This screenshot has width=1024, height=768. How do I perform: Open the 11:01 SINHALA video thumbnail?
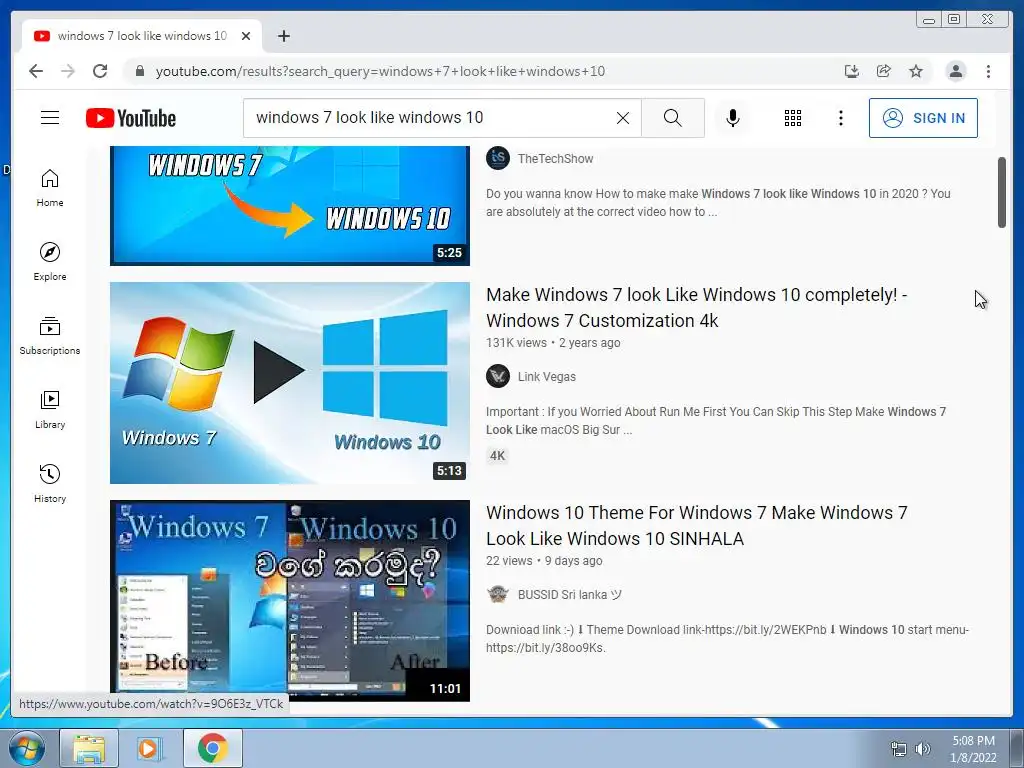(x=290, y=601)
